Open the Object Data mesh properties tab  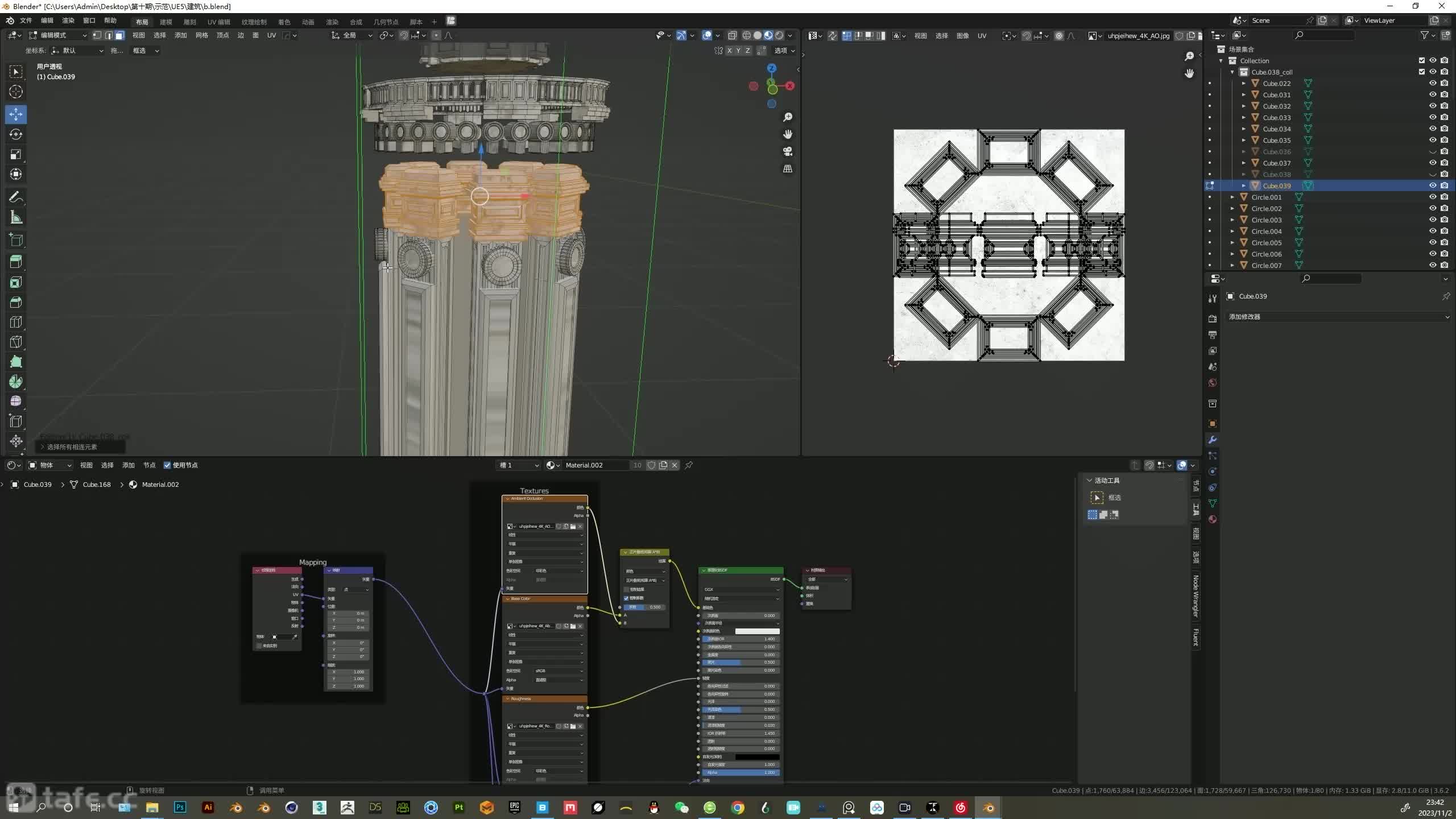tap(1213, 503)
